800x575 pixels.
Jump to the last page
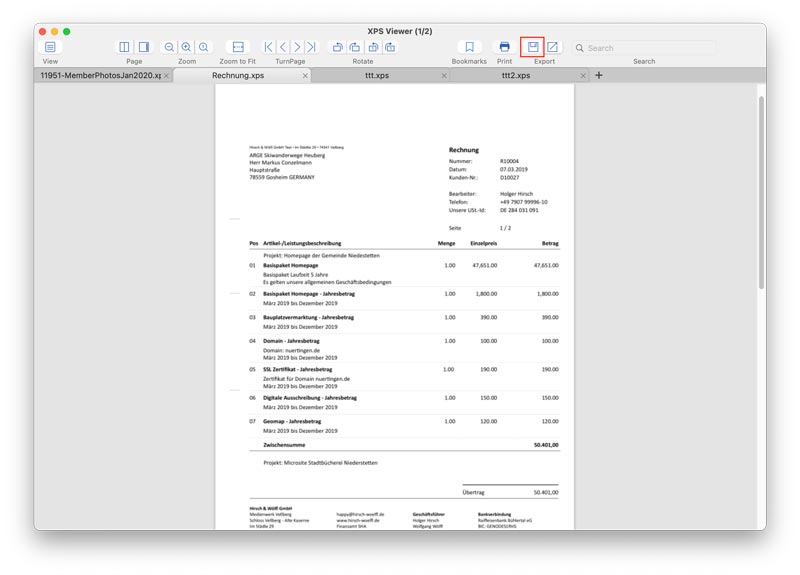pos(311,47)
